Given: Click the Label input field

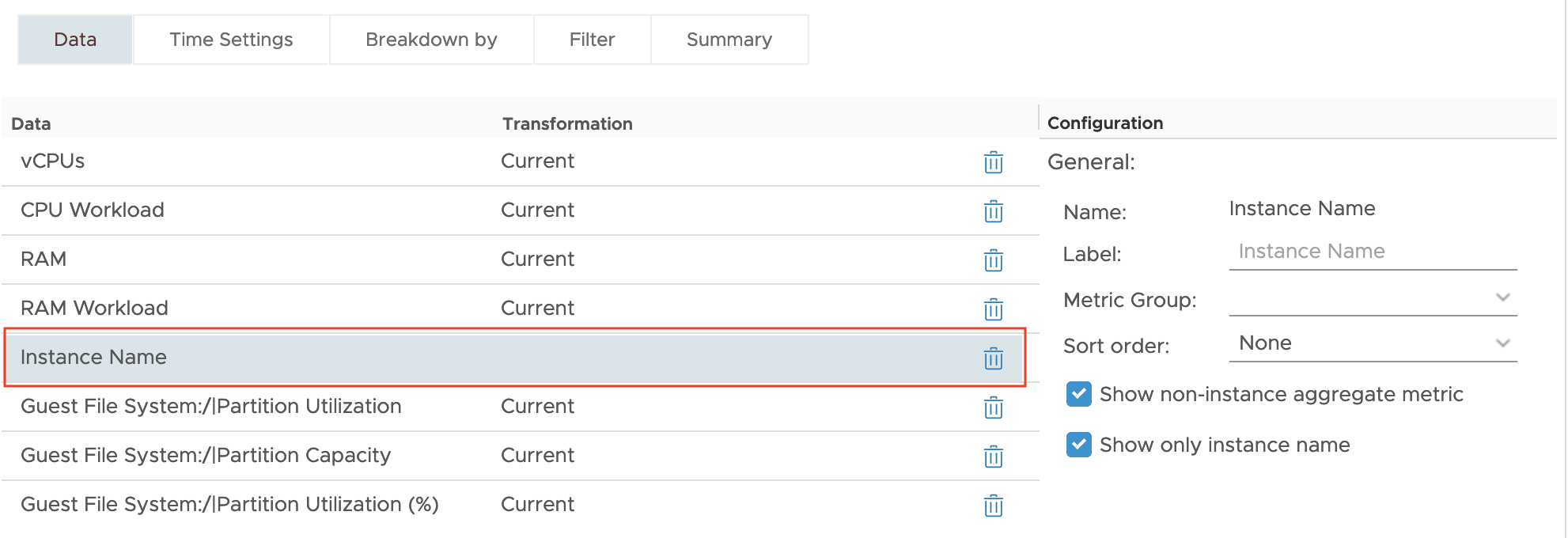Looking at the screenshot, I should tap(1373, 252).
